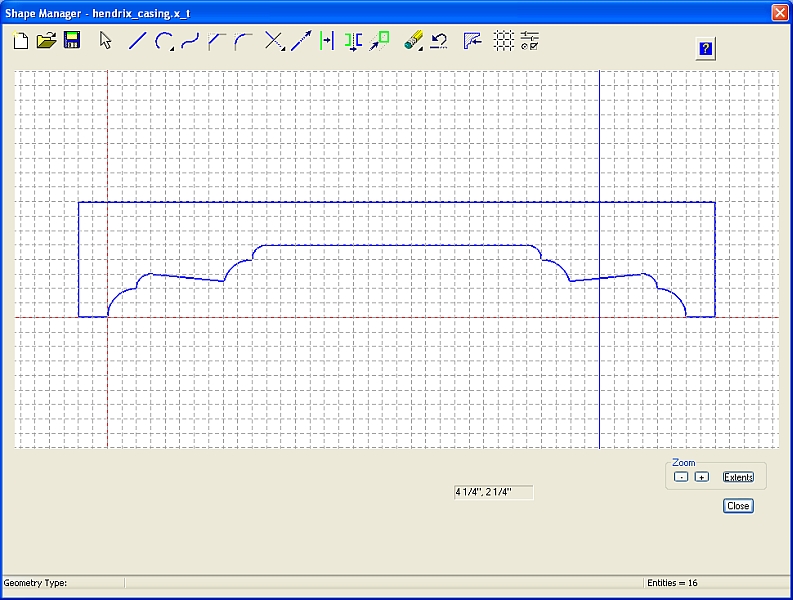
Task: Select the Chamfer corner tool
Action: coord(216,41)
